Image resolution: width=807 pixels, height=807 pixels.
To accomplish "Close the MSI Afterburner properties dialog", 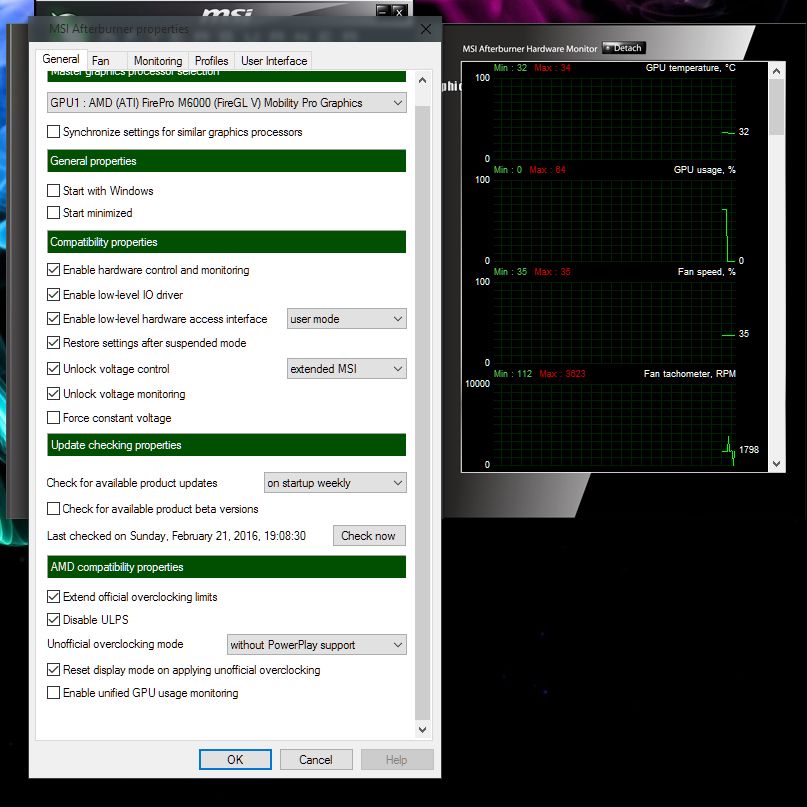I will point(426,29).
